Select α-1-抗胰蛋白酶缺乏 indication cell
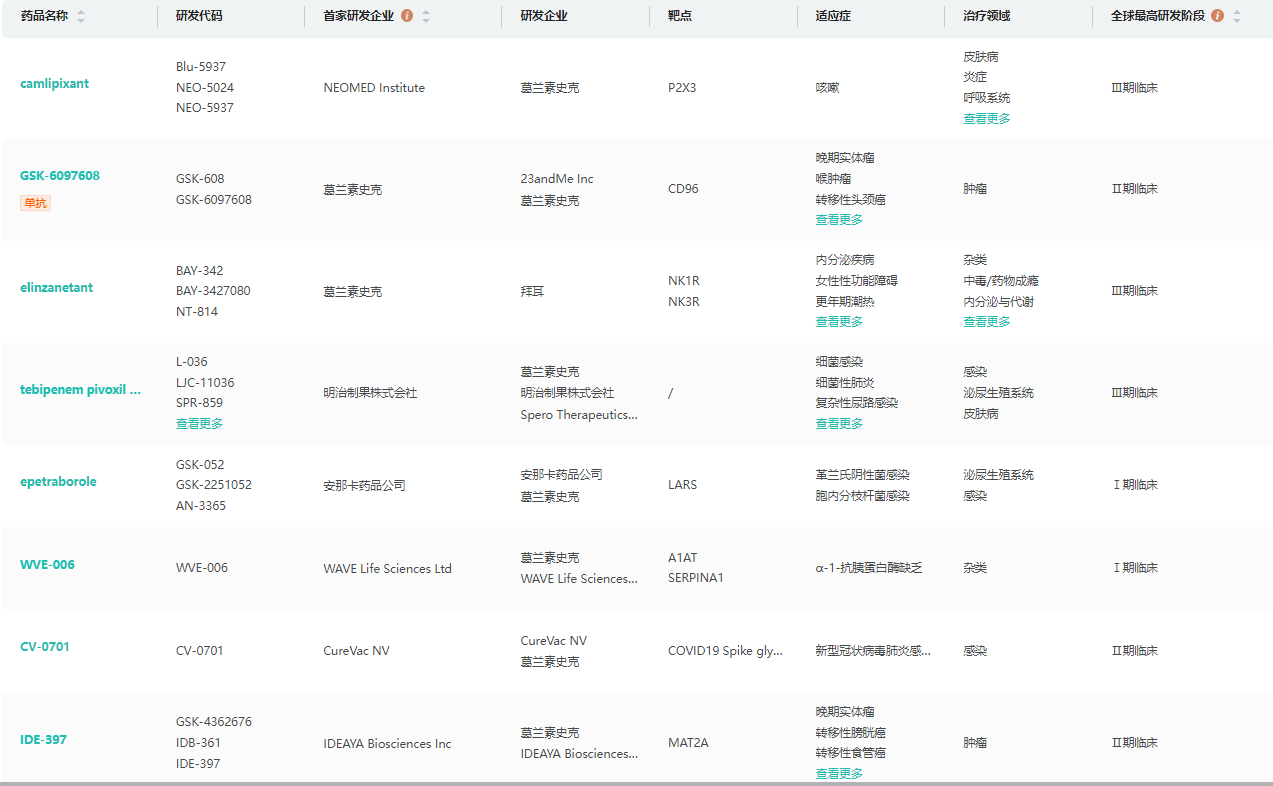Viewport: 1273px width, 786px height. [868, 567]
